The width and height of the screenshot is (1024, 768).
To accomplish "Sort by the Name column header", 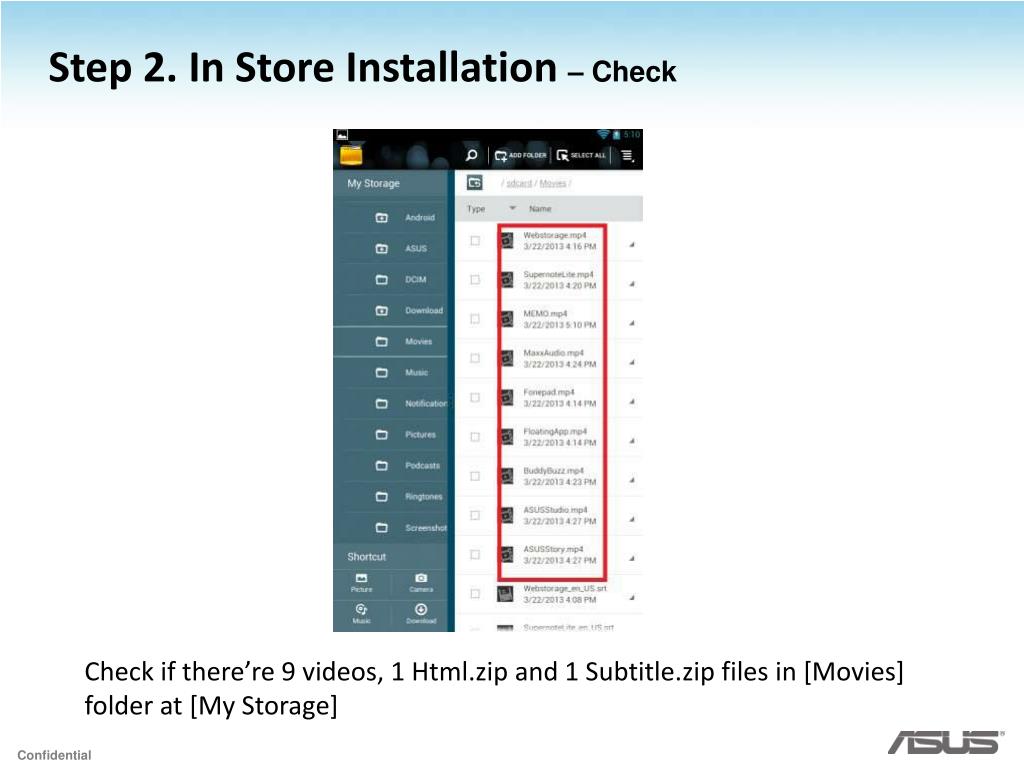I will (x=540, y=209).
